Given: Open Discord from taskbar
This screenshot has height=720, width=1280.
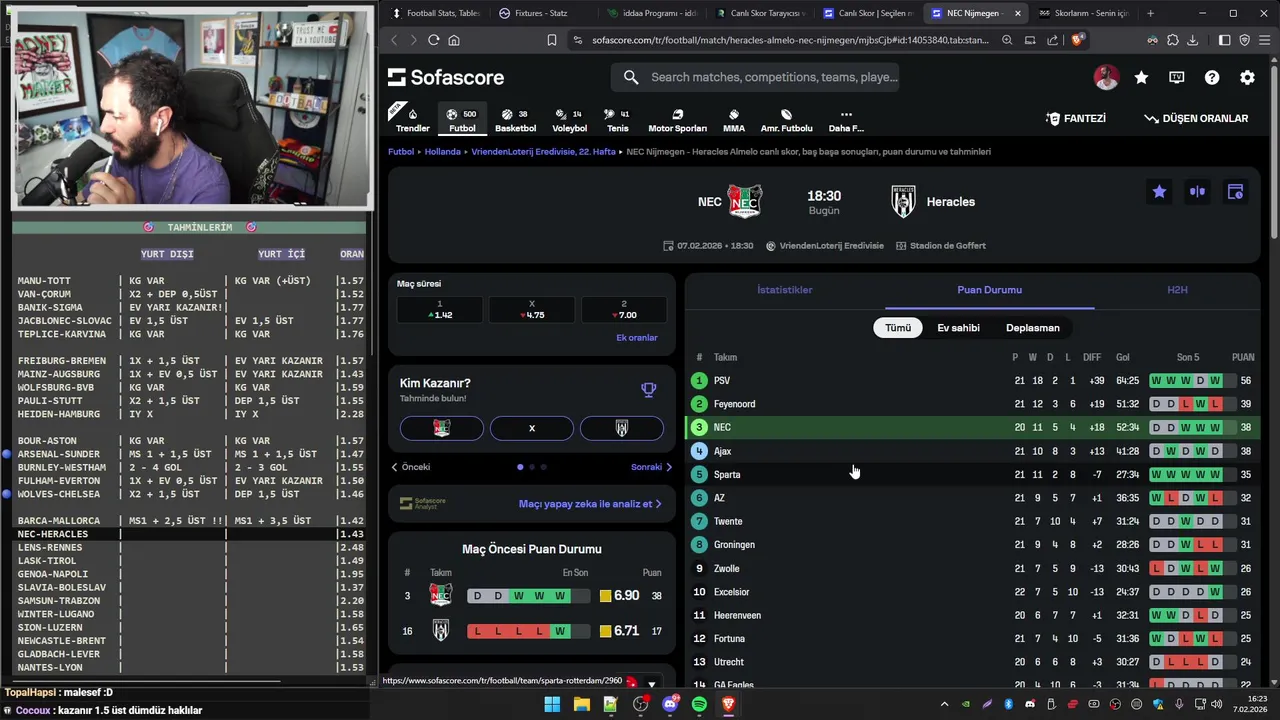Looking at the screenshot, I should (670, 704).
